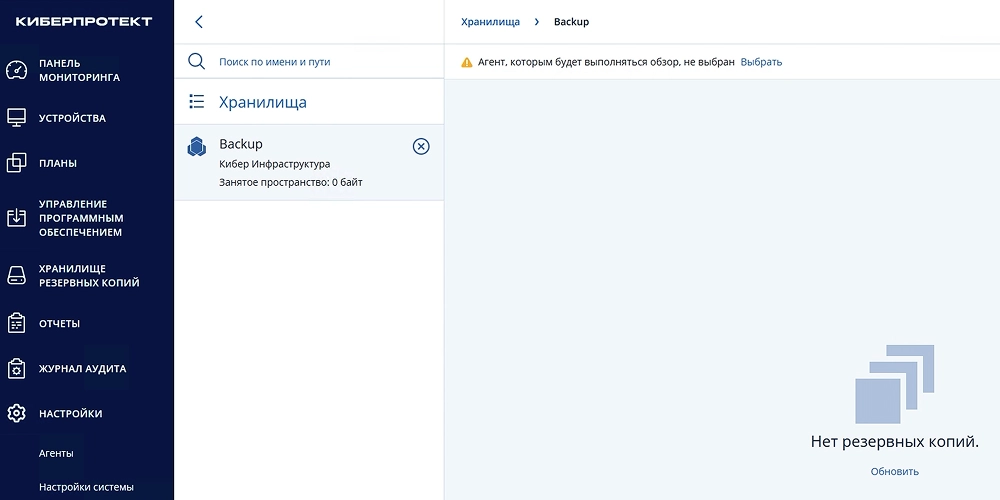Select the Backup storage list entry
The width and height of the screenshot is (1000, 500).
pos(300,163)
